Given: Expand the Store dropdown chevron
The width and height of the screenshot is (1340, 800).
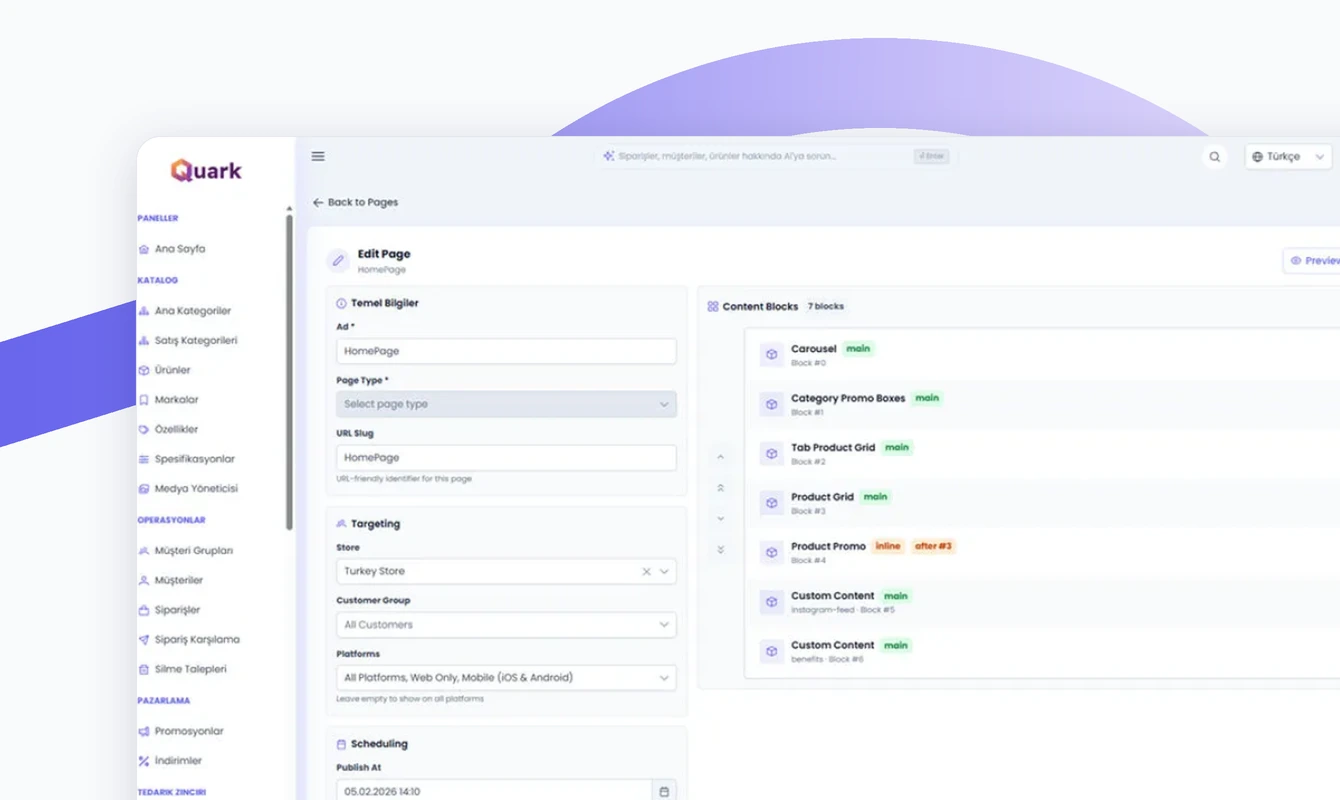Looking at the screenshot, I should 664,572.
